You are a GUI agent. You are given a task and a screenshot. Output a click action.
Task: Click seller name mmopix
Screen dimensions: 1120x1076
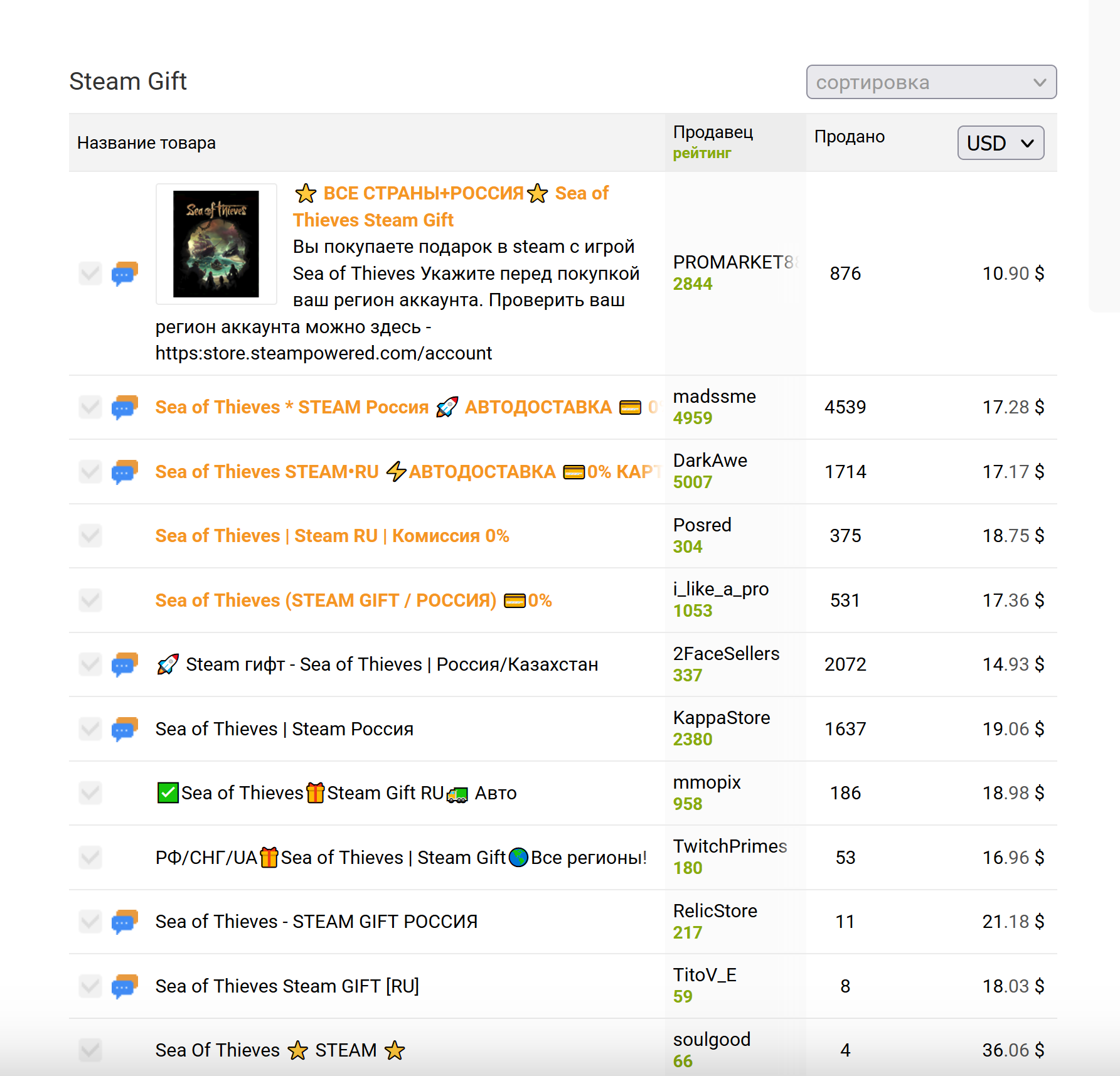tap(707, 782)
